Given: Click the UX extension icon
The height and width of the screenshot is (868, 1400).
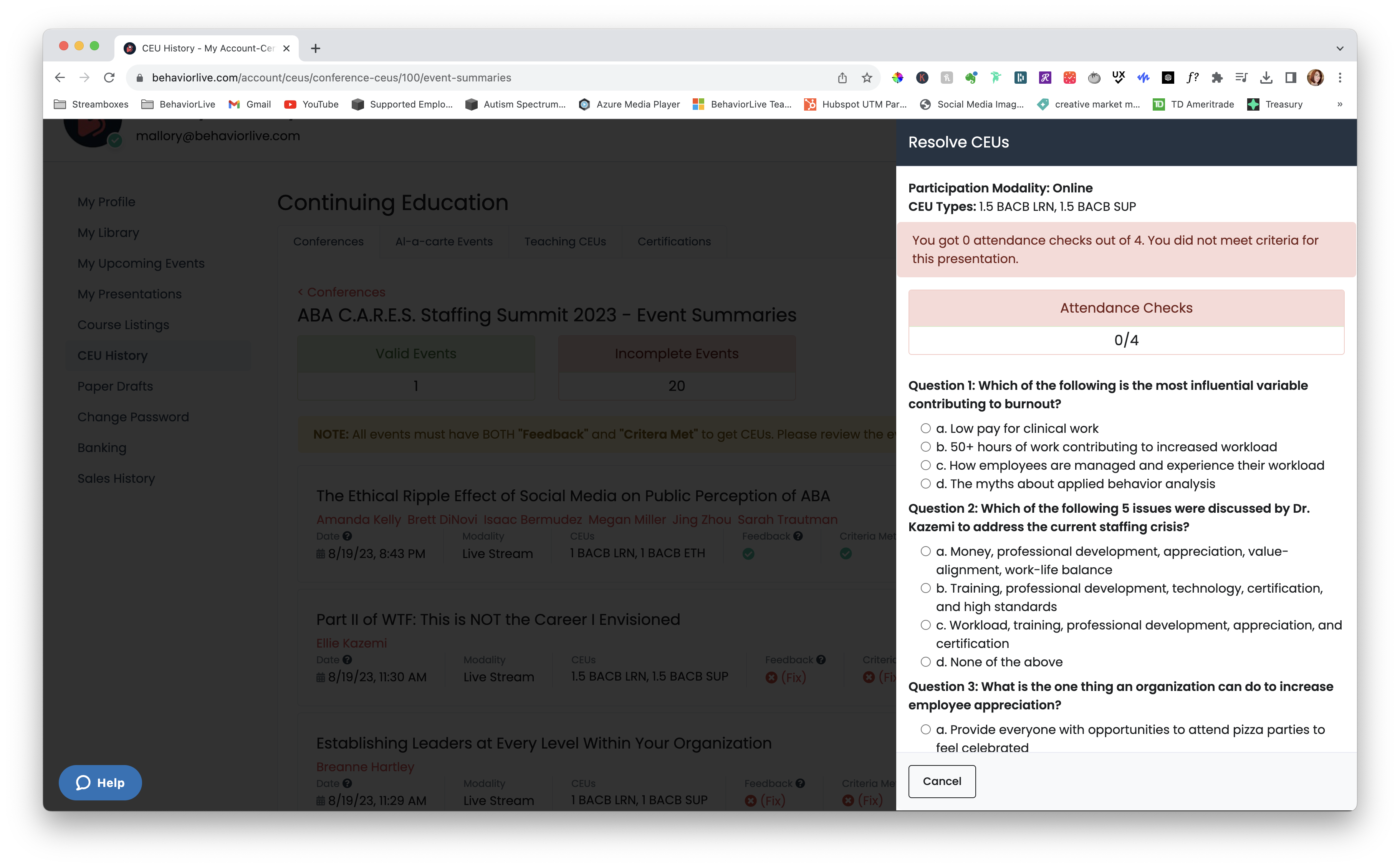Looking at the screenshot, I should tap(1118, 78).
